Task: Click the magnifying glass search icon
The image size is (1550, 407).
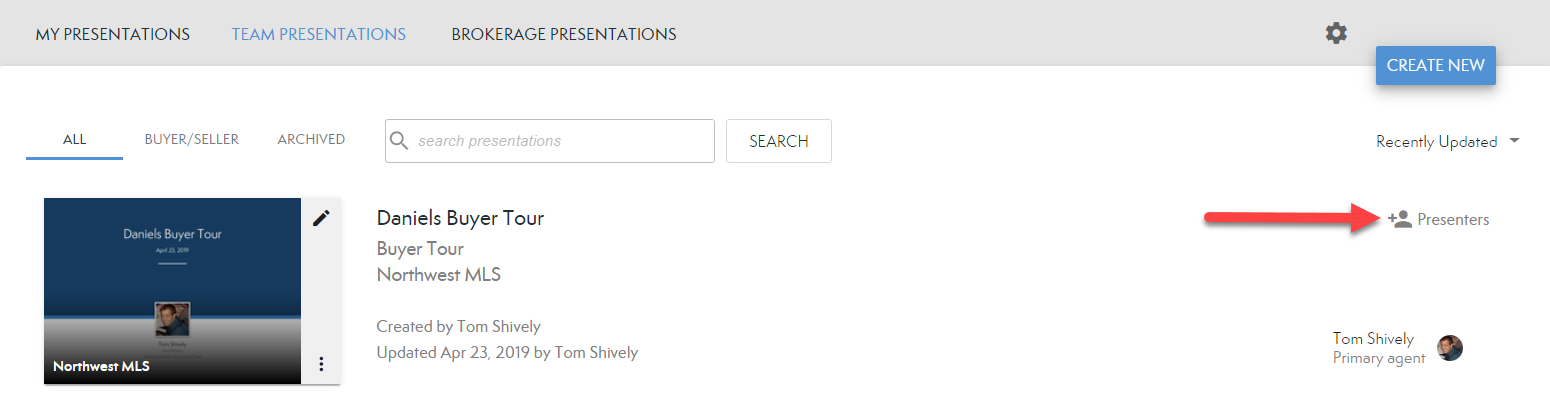Action: point(400,141)
